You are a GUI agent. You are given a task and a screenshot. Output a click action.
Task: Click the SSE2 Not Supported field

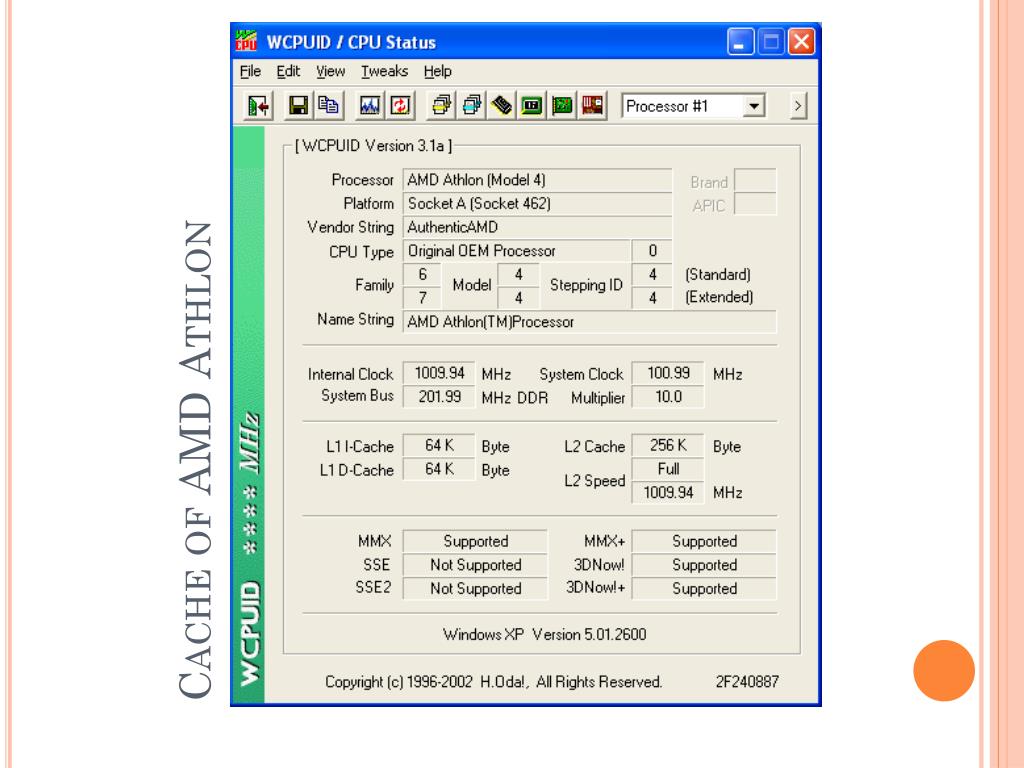coord(475,588)
